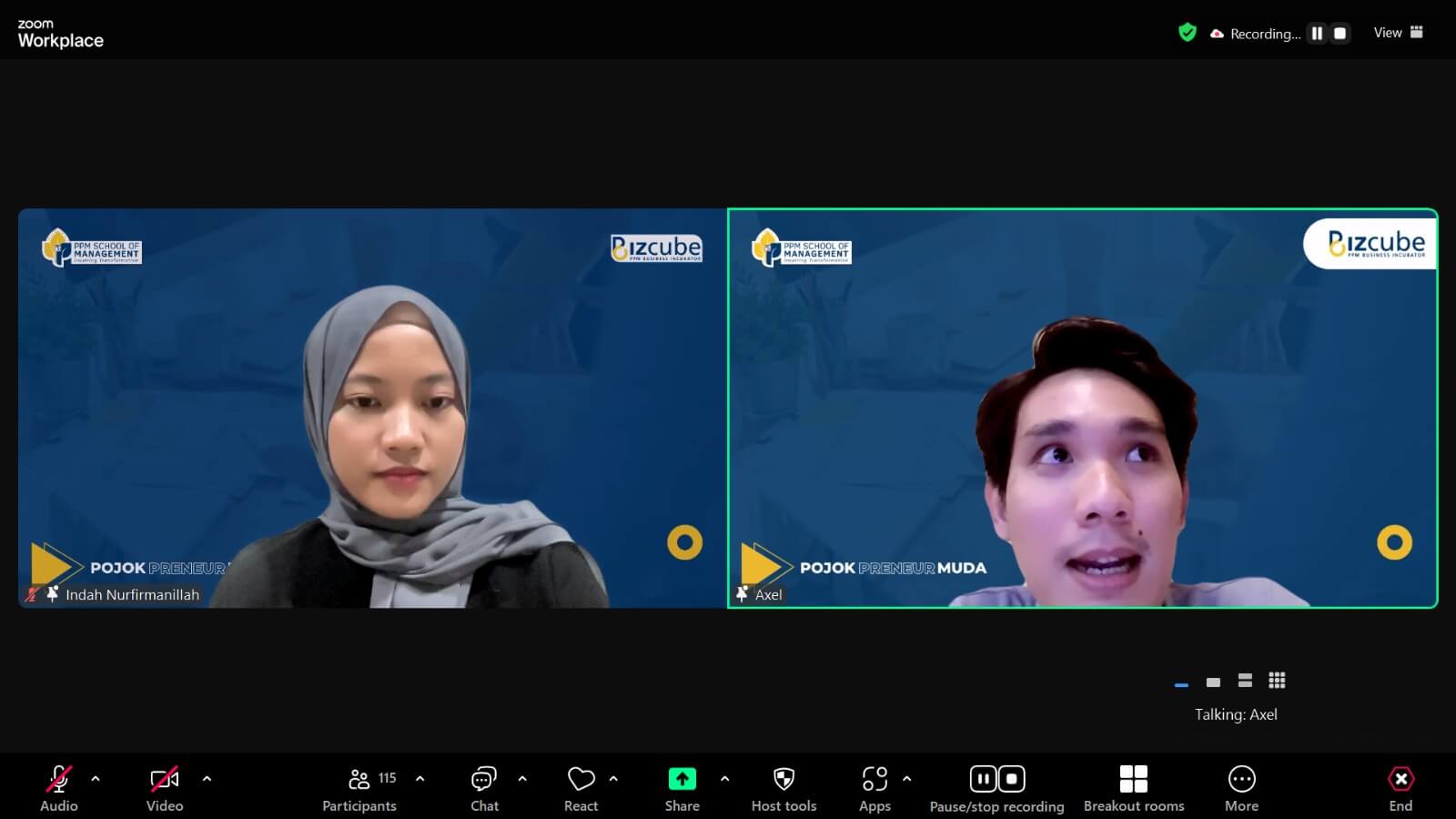Open the More options menu
The height and width of the screenshot is (819, 1456).
coord(1241,788)
